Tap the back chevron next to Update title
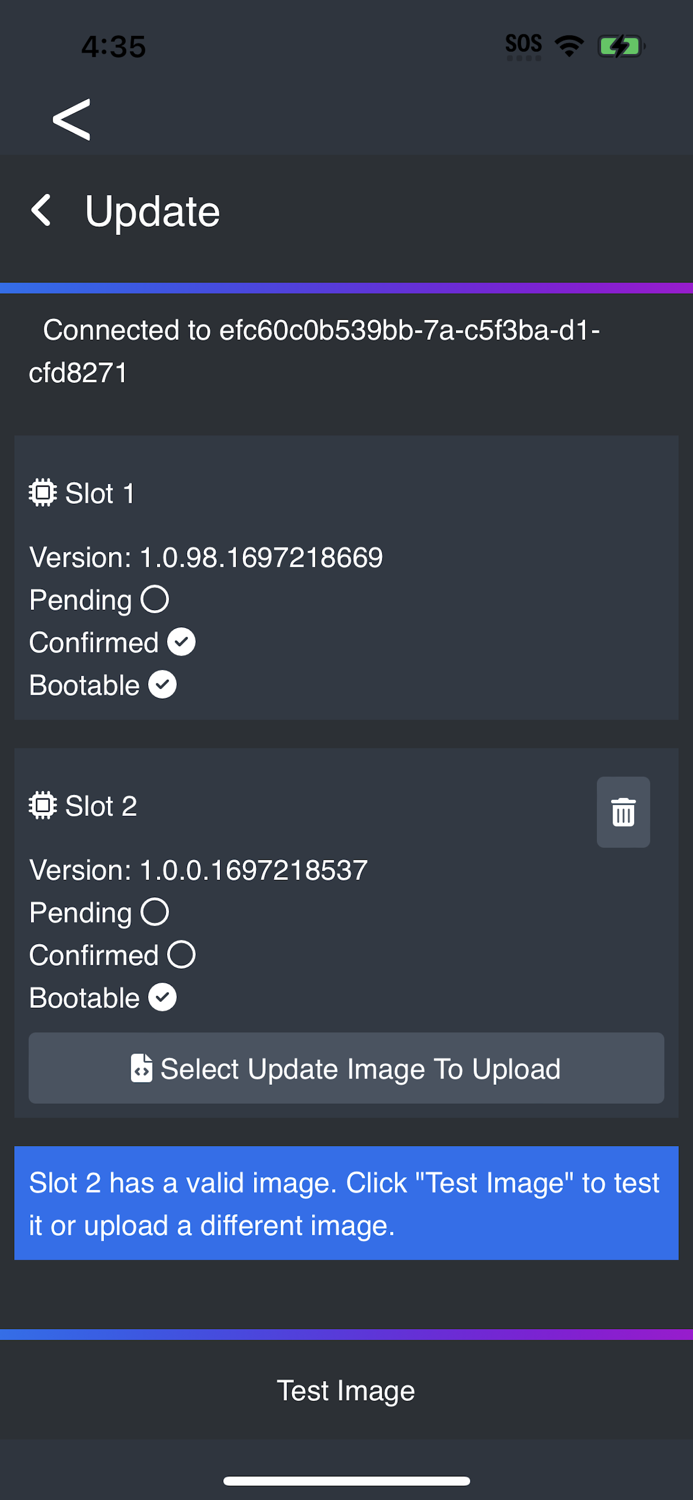The height and width of the screenshot is (1500, 693). point(40,210)
